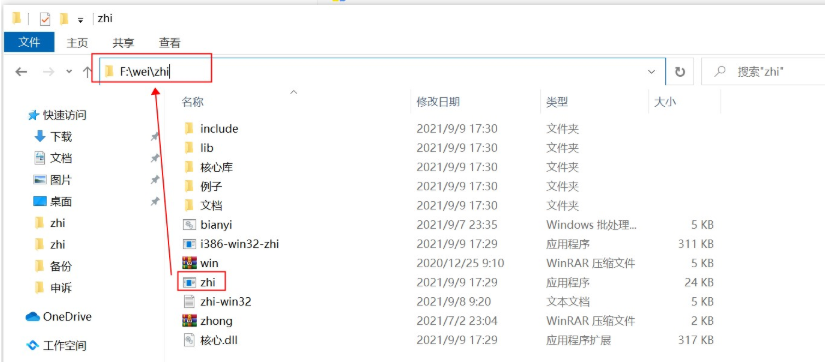Switch to the 查看 ribbon tab
Viewport: 825px width, 363px height.
click(x=169, y=43)
